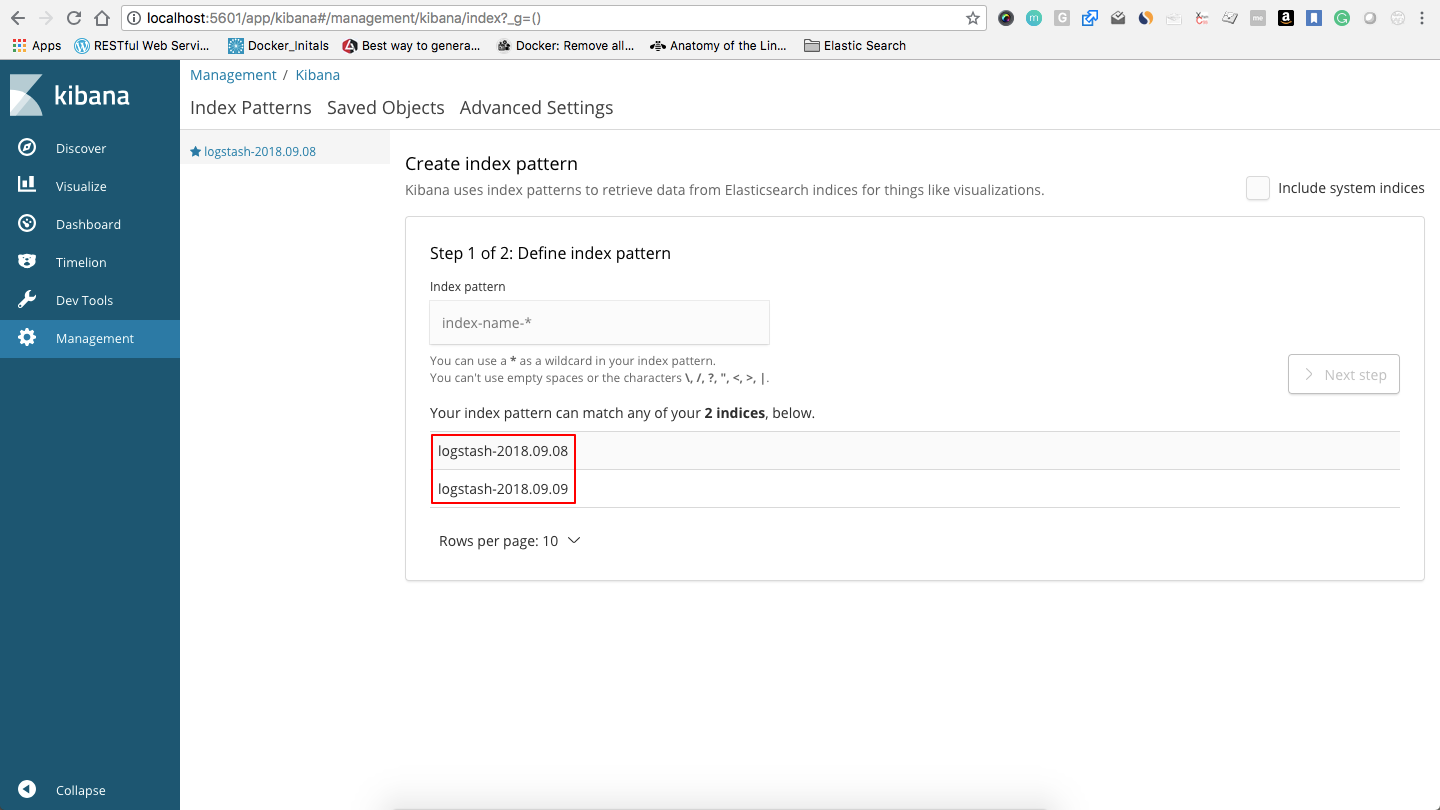Screen dimensions: 1440x810
Task: Open Elastic Search bookmarks folder
Action: tap(855, 46)
